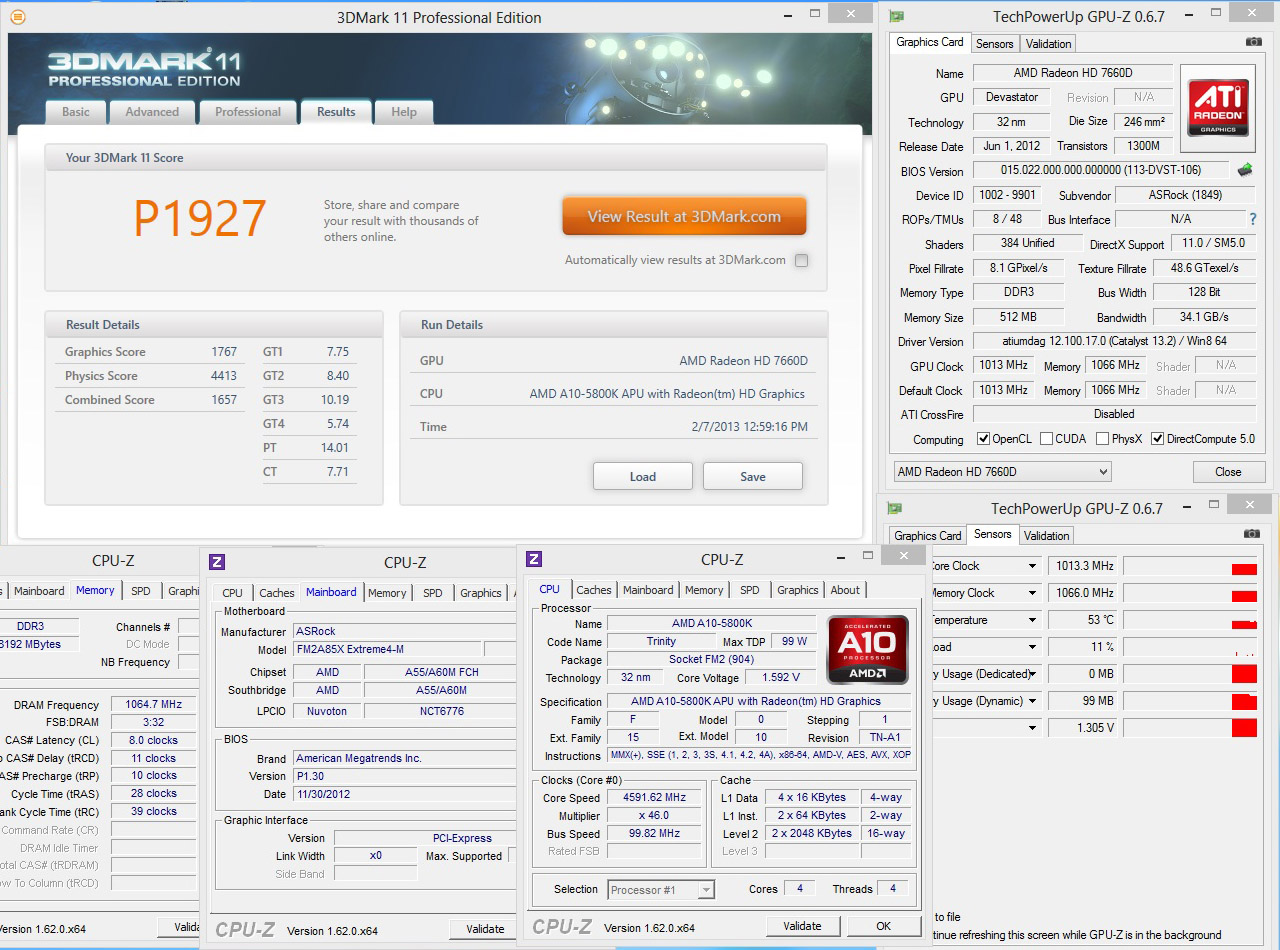
Task: Click the Close button in GPU-Z
Action: [1228, 472]
